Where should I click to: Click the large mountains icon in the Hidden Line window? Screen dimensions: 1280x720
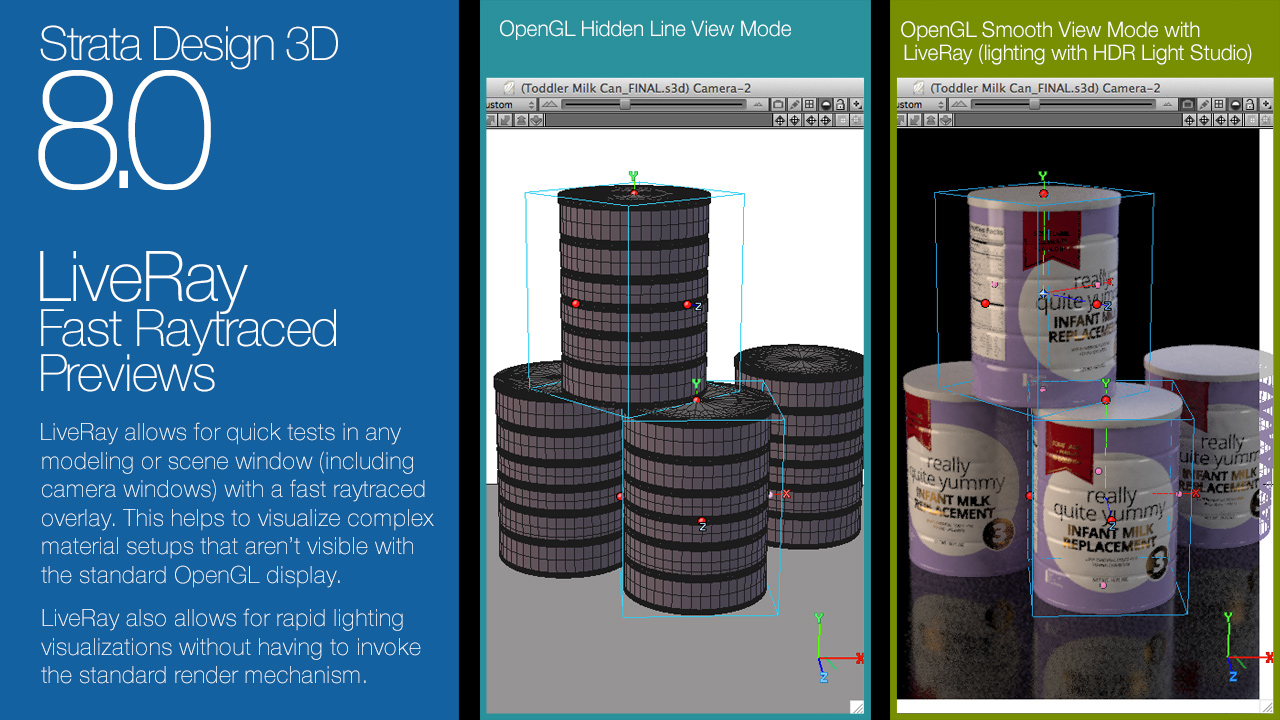click(550, 104)
